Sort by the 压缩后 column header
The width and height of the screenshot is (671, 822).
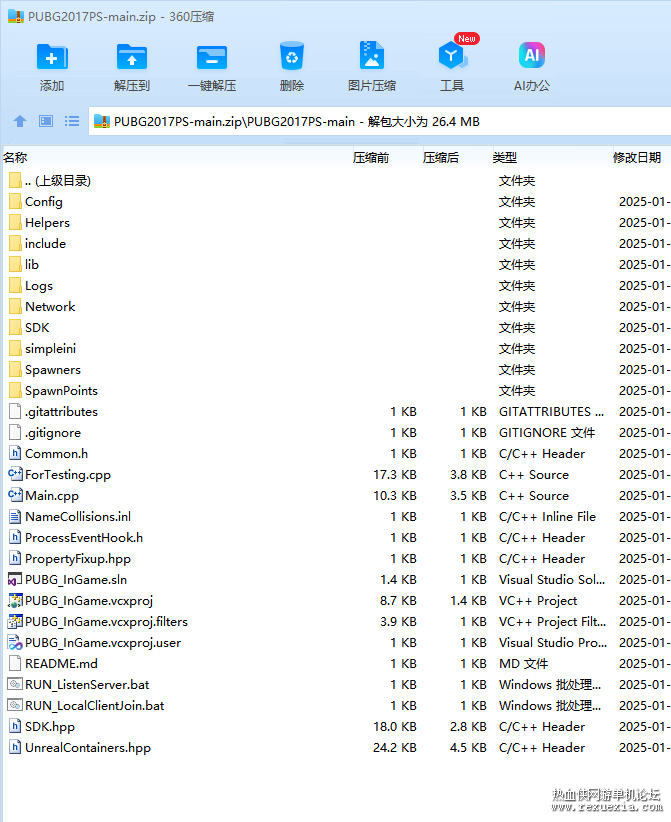click(441, 158)
